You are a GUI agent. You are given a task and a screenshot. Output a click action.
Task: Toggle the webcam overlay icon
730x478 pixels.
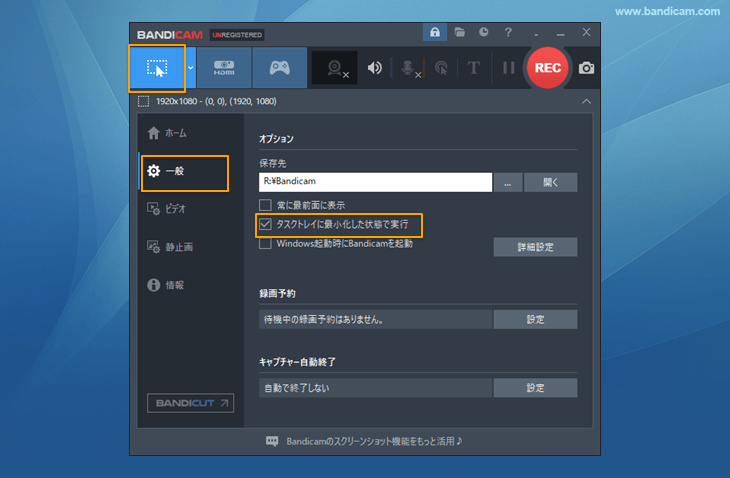pos(335,68)
